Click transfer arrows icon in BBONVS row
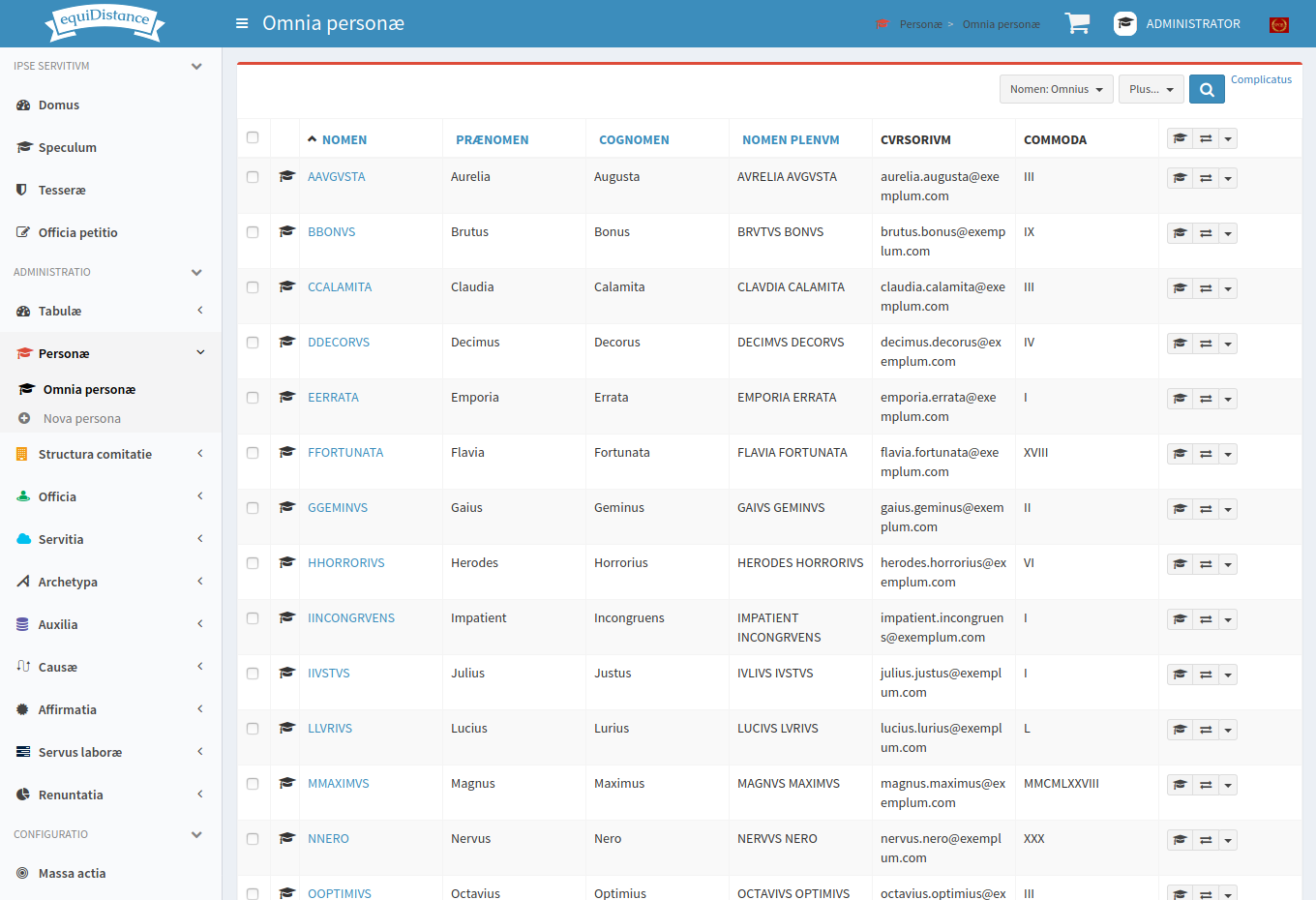The image size is (1316, 900). pyautogui.click(x=1206, y=233)
